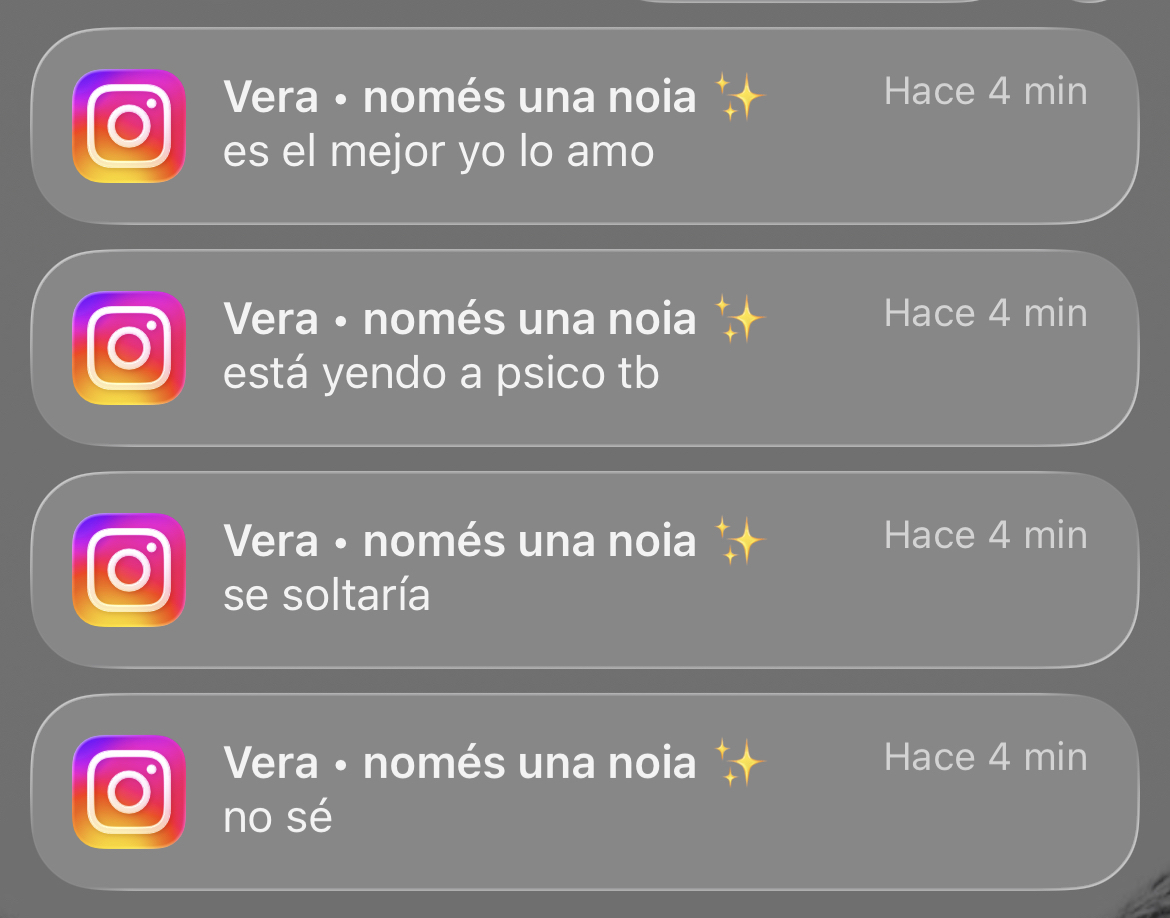Tap 'Hace 4 min' on first notification
Viewport: 1170px width, 918px height.
pos(986,92)
